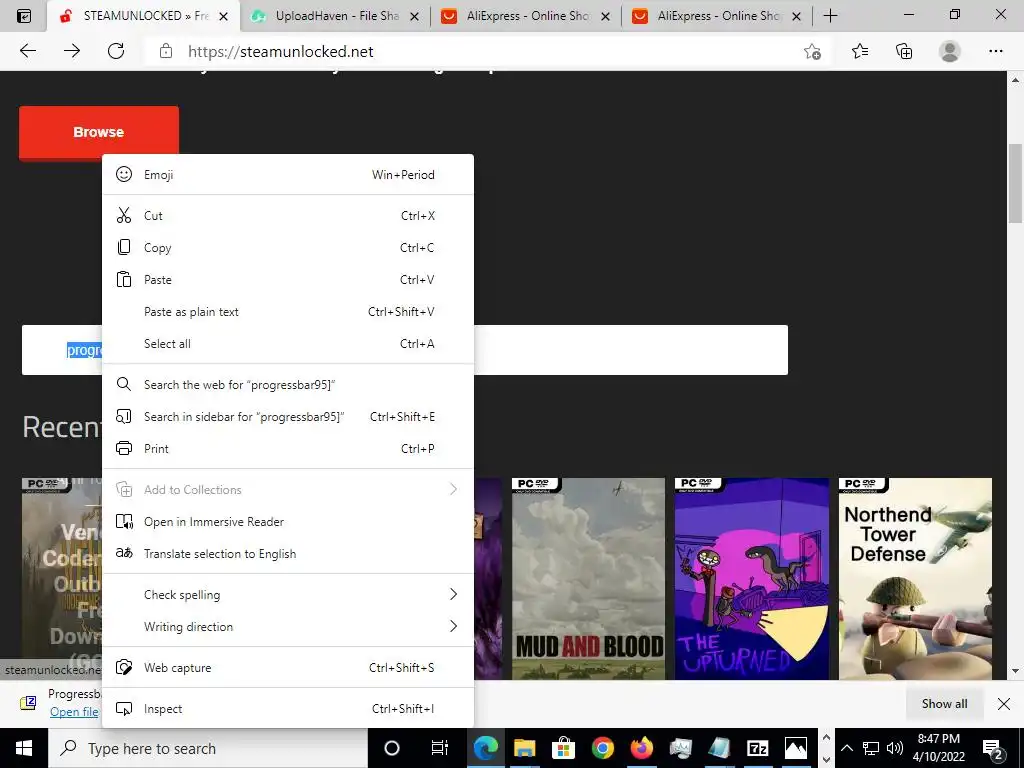
Task: Open Edge Settings and more menu
Action: tap(995, 51)
